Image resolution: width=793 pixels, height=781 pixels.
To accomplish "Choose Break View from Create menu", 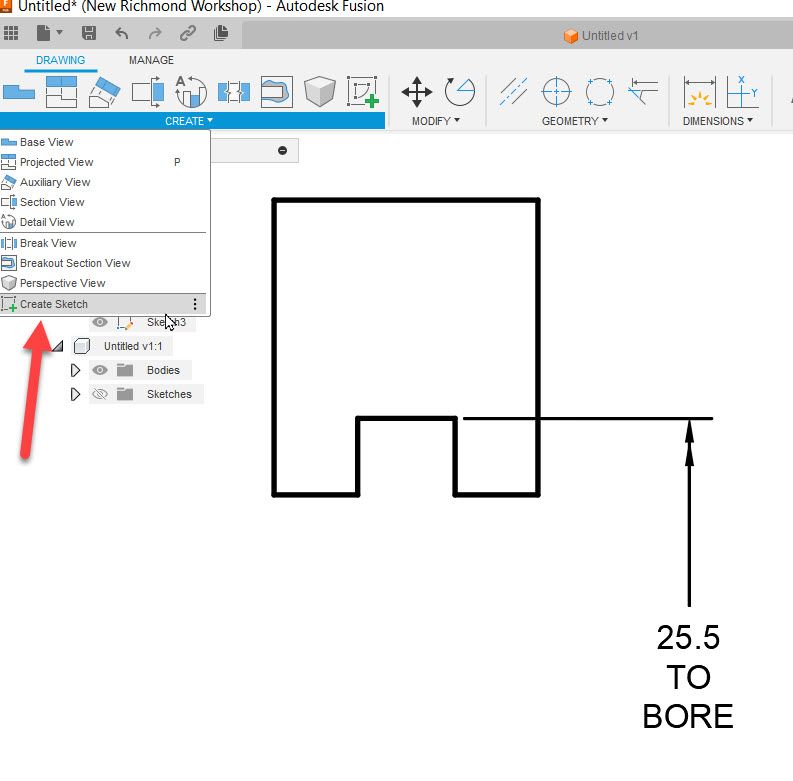I will click(x=104, y=243).
